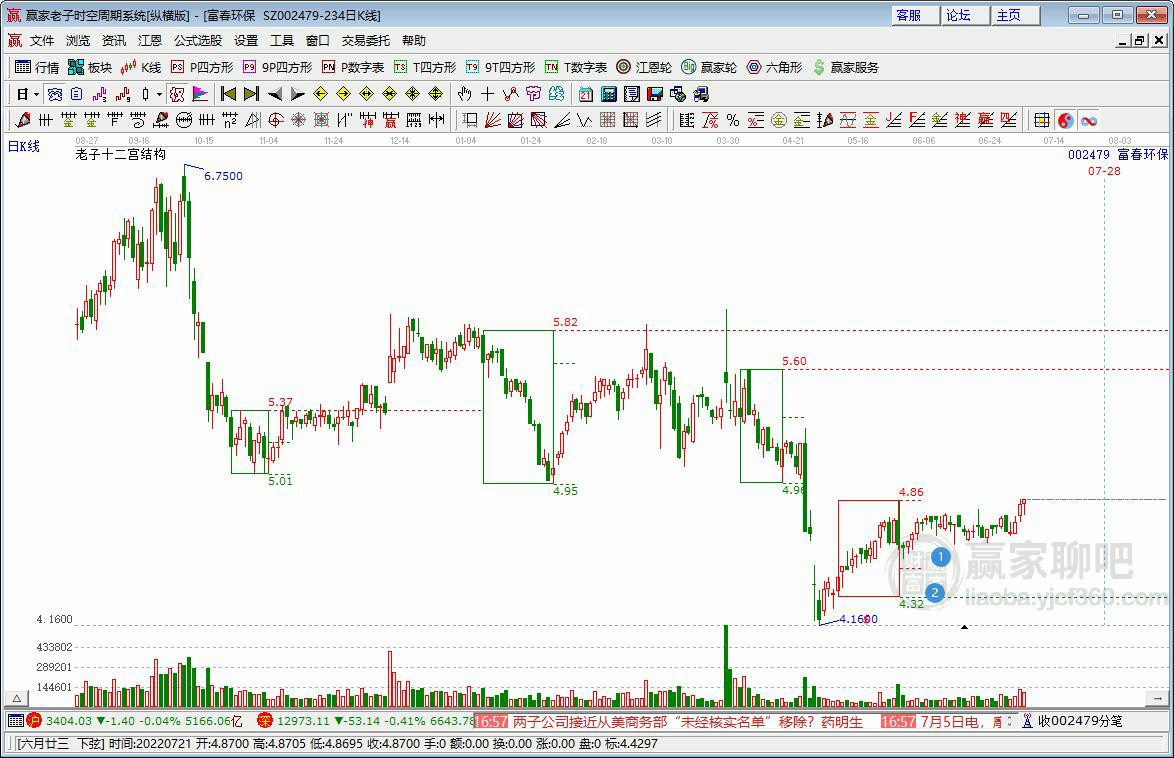Open the 工具 menu
This screenshot has width=1174, height=758.
tap(282, 40)
